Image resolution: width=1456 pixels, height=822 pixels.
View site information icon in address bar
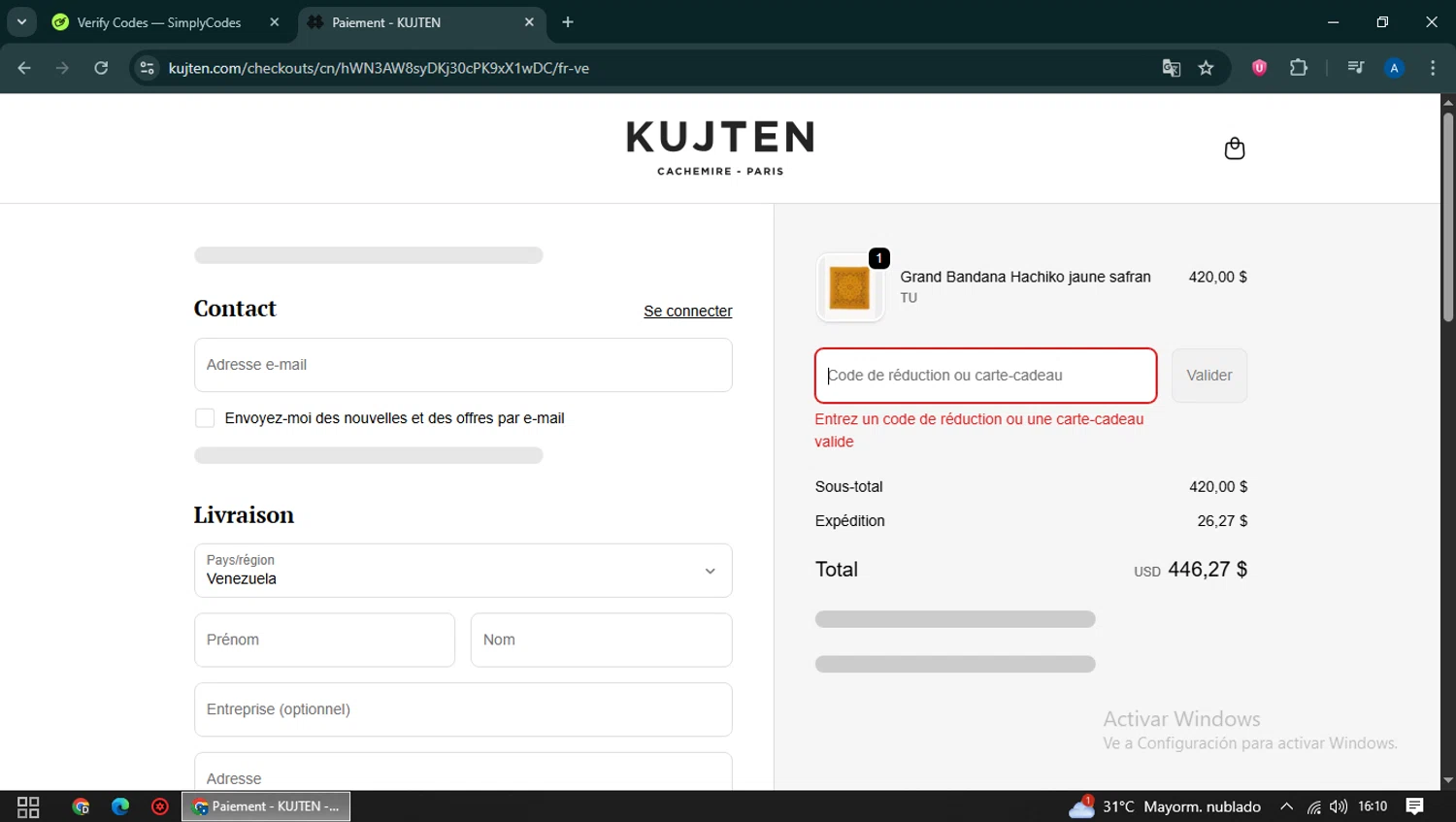(x=147, y=68)
